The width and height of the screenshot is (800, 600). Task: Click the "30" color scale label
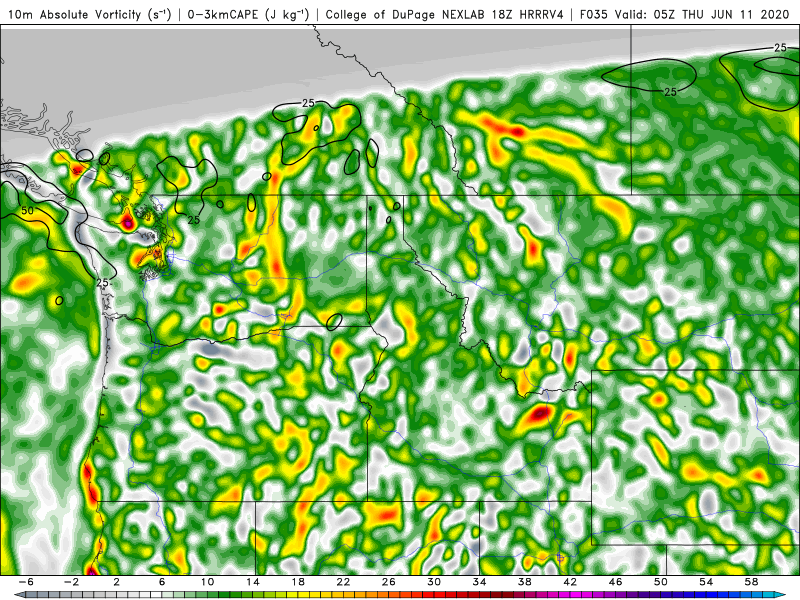pyautogui.click(x=434, y=582)
